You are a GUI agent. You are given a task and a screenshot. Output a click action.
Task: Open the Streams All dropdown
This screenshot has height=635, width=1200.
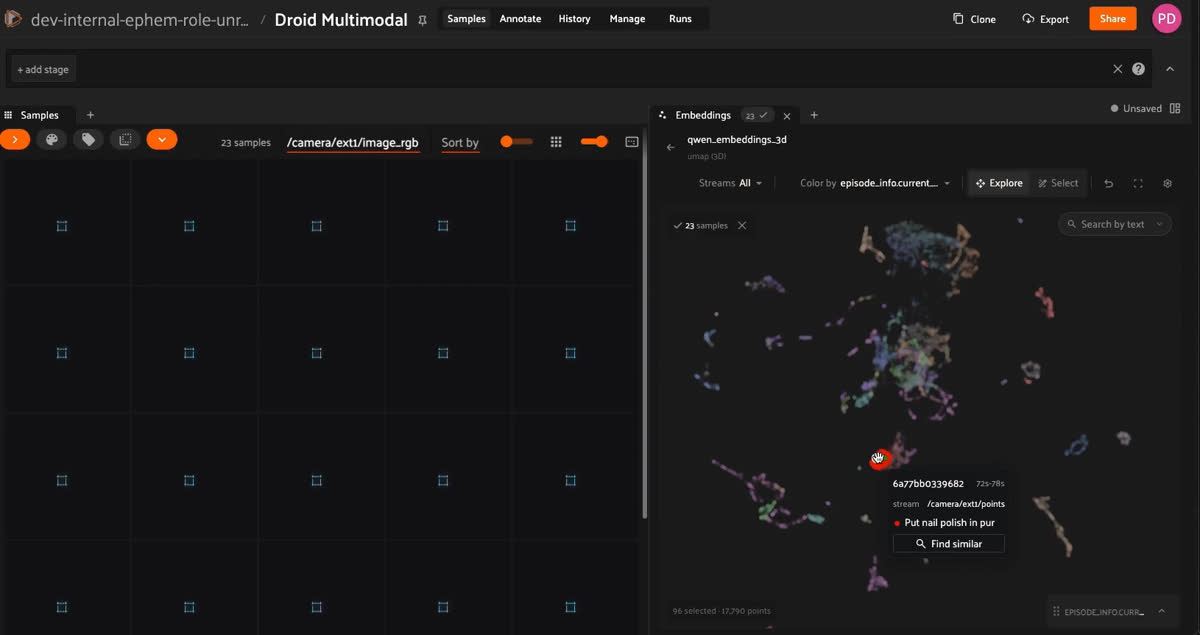coord(730,183)
